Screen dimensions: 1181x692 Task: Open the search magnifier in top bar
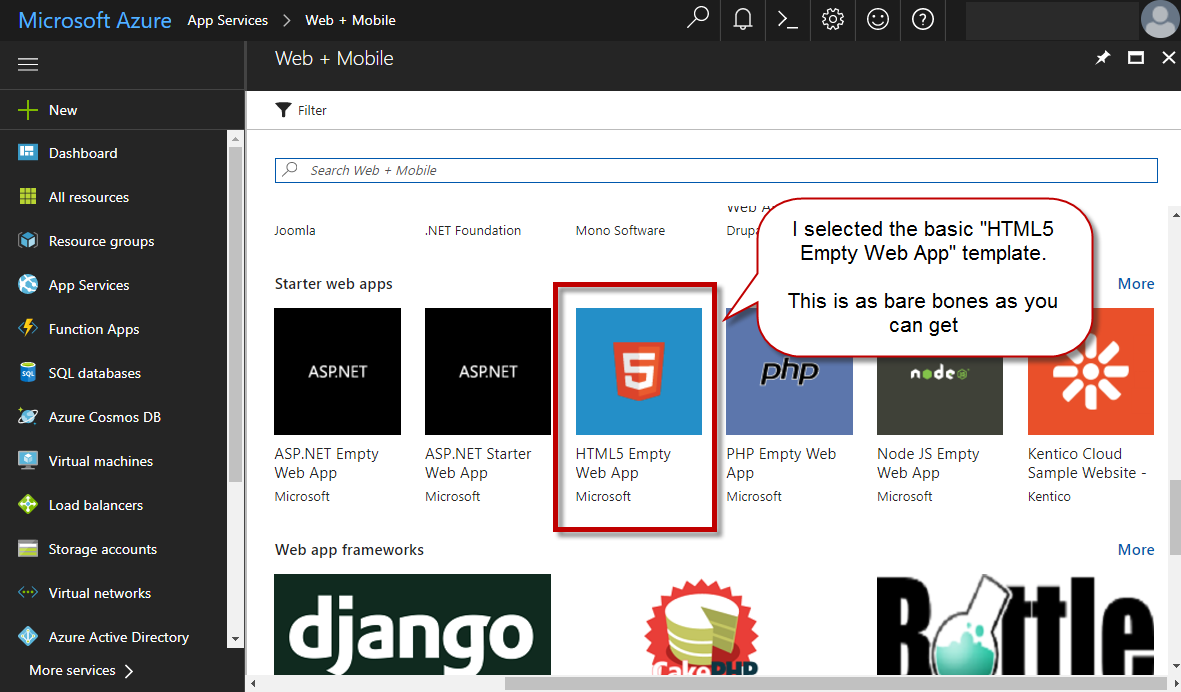(x=698, y=18)
